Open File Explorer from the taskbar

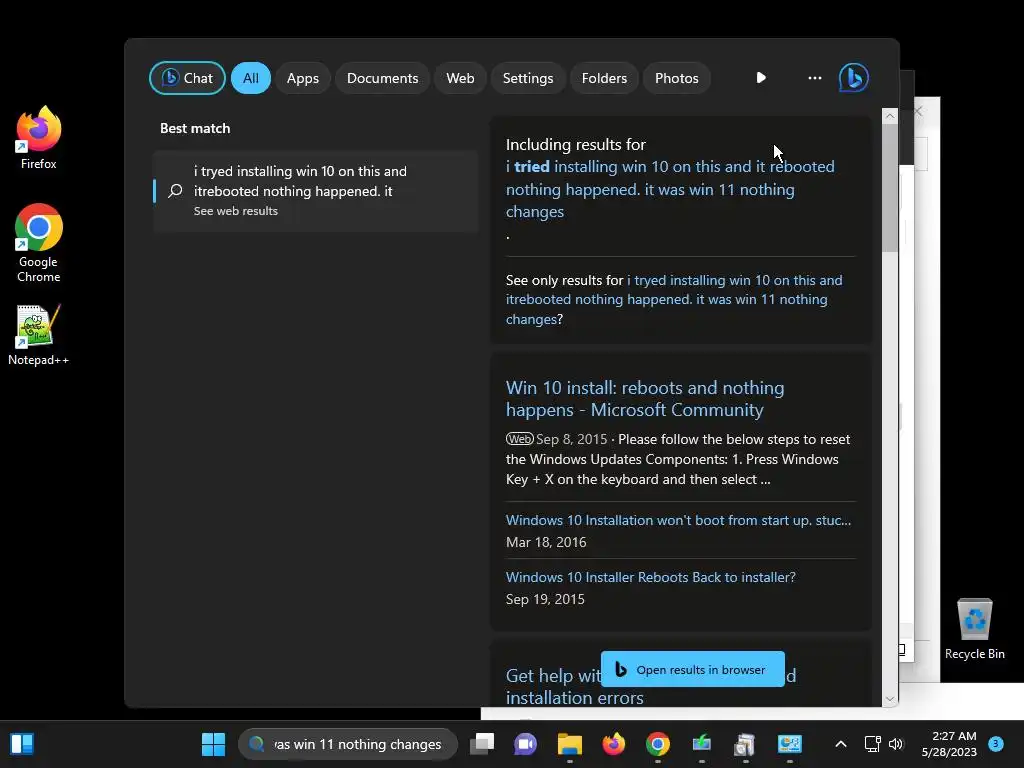(x=569, y=744)
